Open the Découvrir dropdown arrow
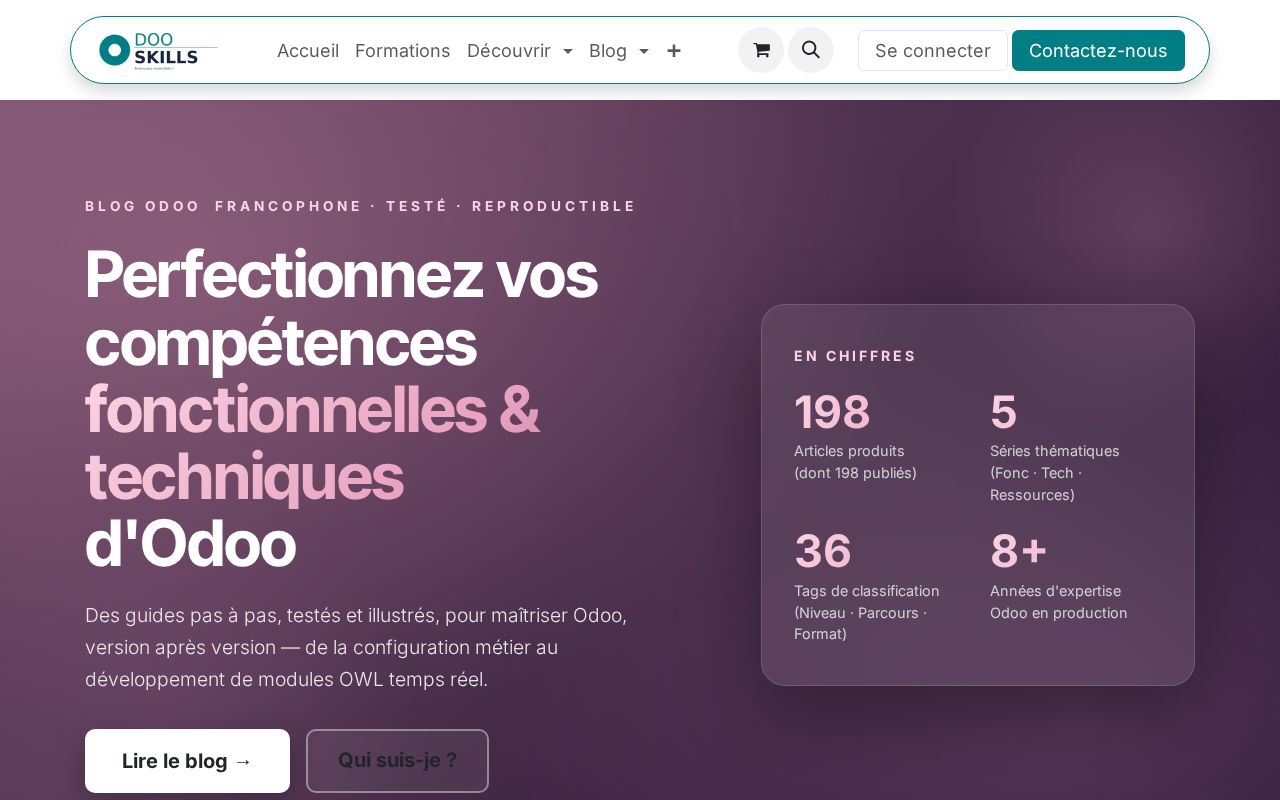The image size is (1280, 800). (568, 51)
